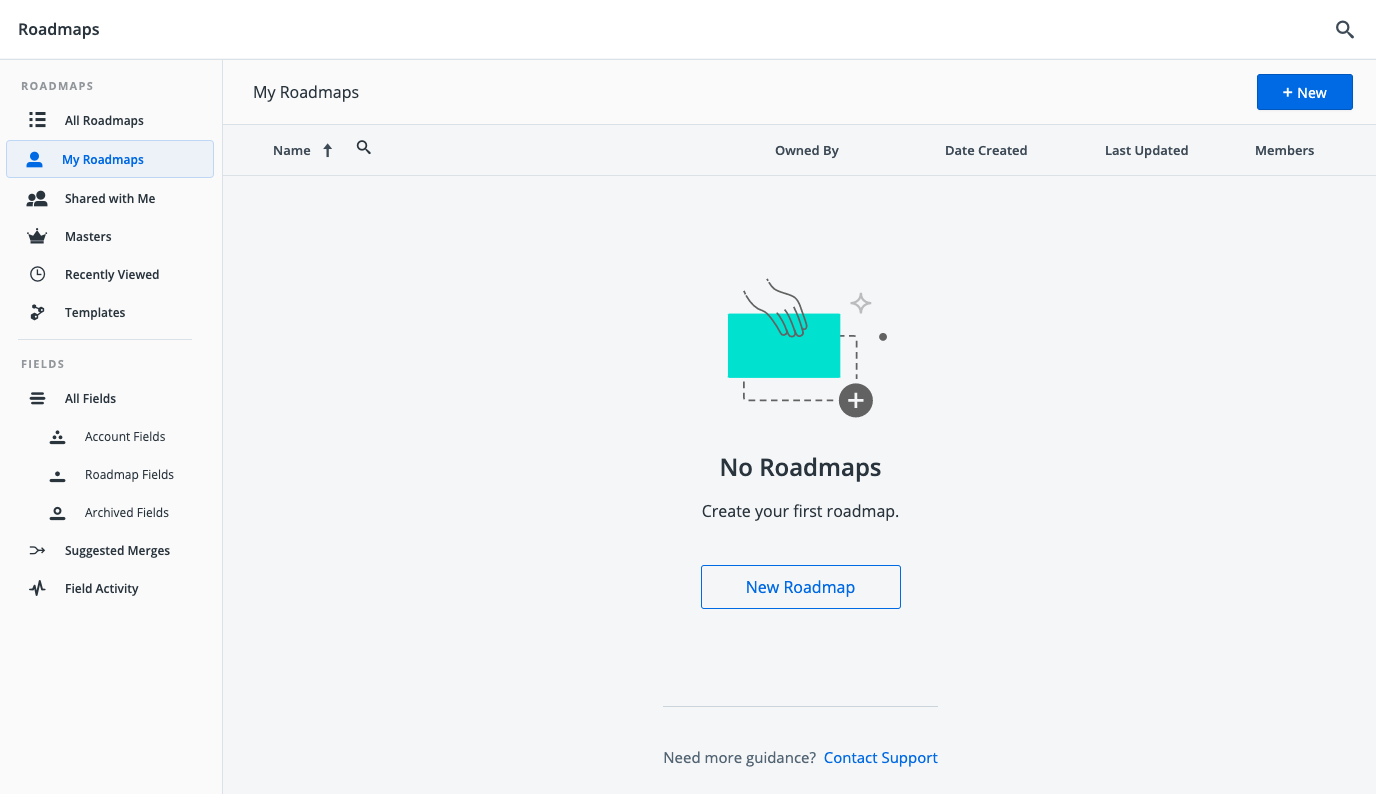
Task: Click the Shared with Me people icon
Action: pyautogui.click(x=37, y=198)
